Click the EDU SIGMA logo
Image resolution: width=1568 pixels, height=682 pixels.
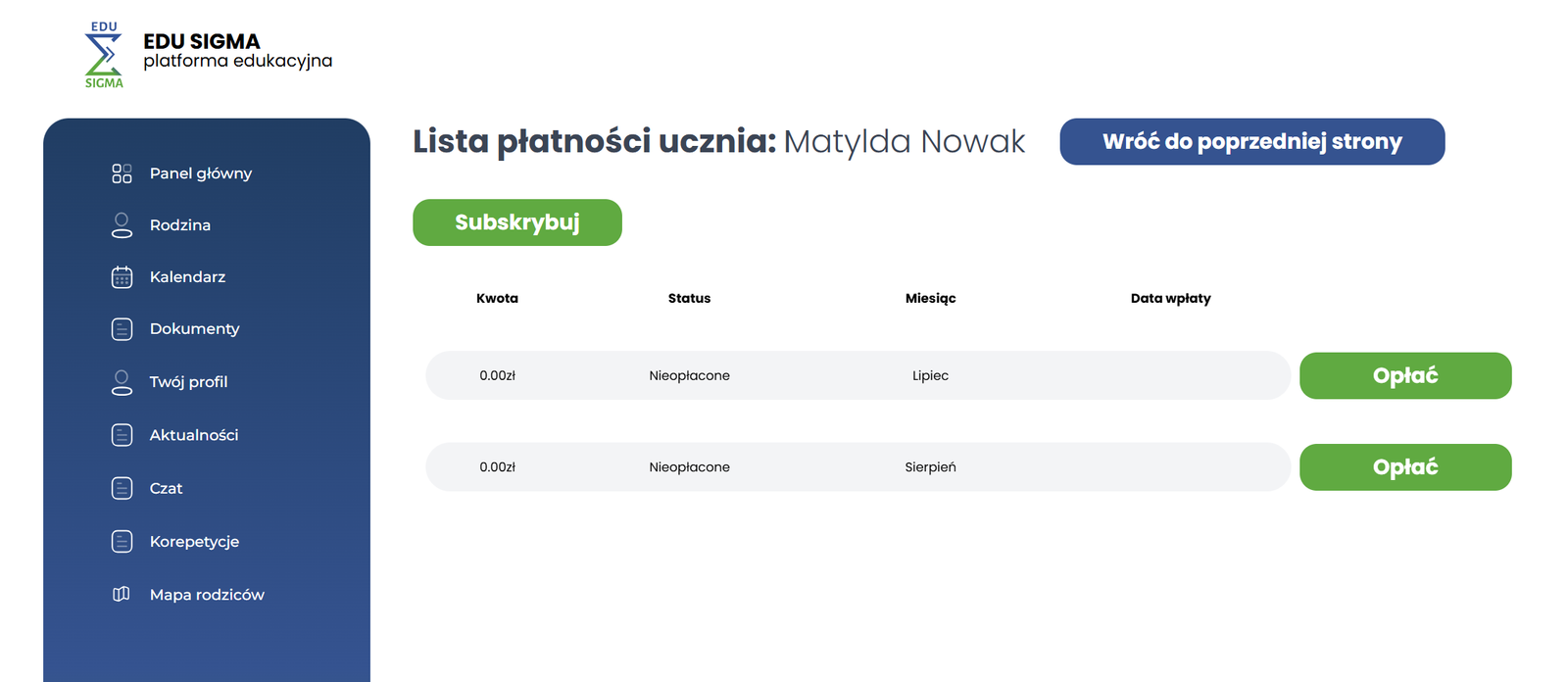pos(104,55)
